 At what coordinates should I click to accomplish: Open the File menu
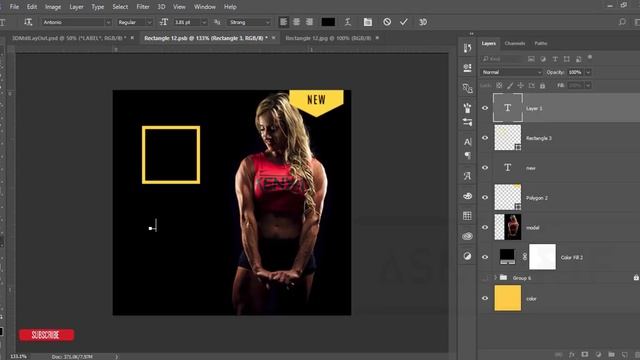point(14,7)
